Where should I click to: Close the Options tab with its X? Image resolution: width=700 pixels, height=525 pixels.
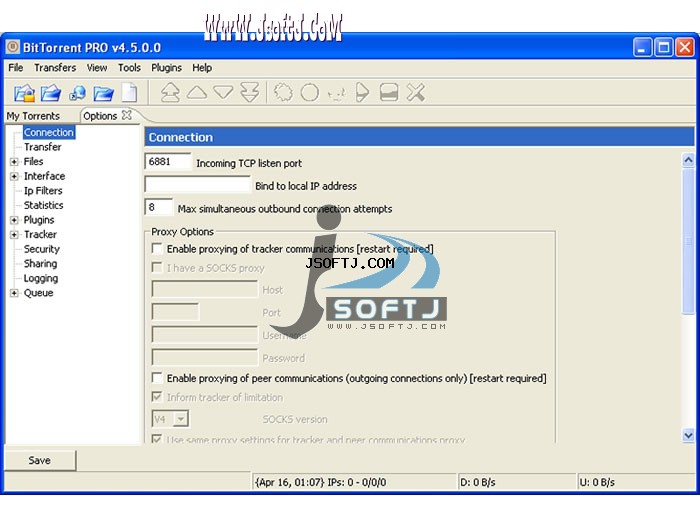click(x=127, y=115)
